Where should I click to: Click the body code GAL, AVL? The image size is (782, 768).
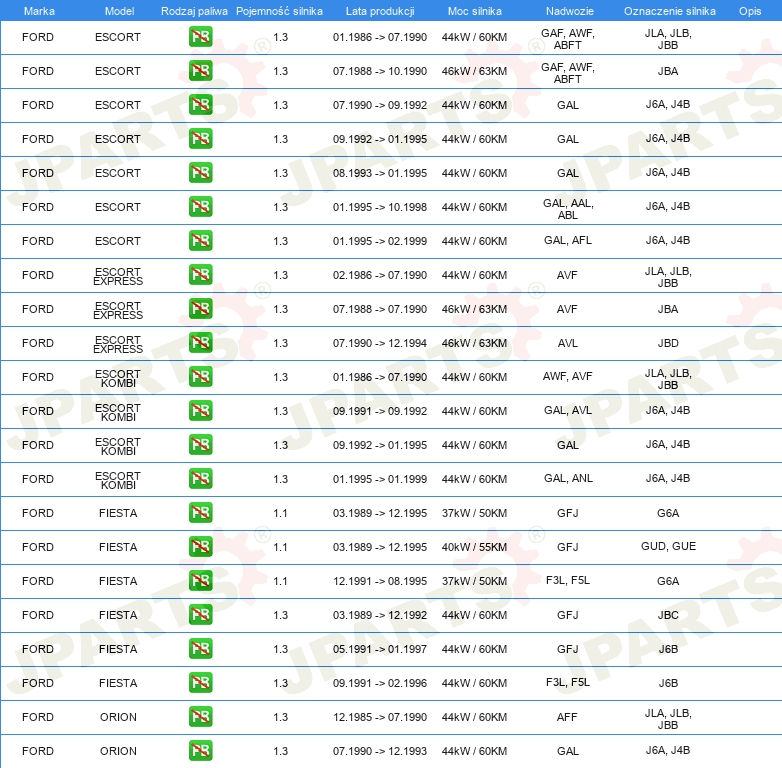point(568,410)
